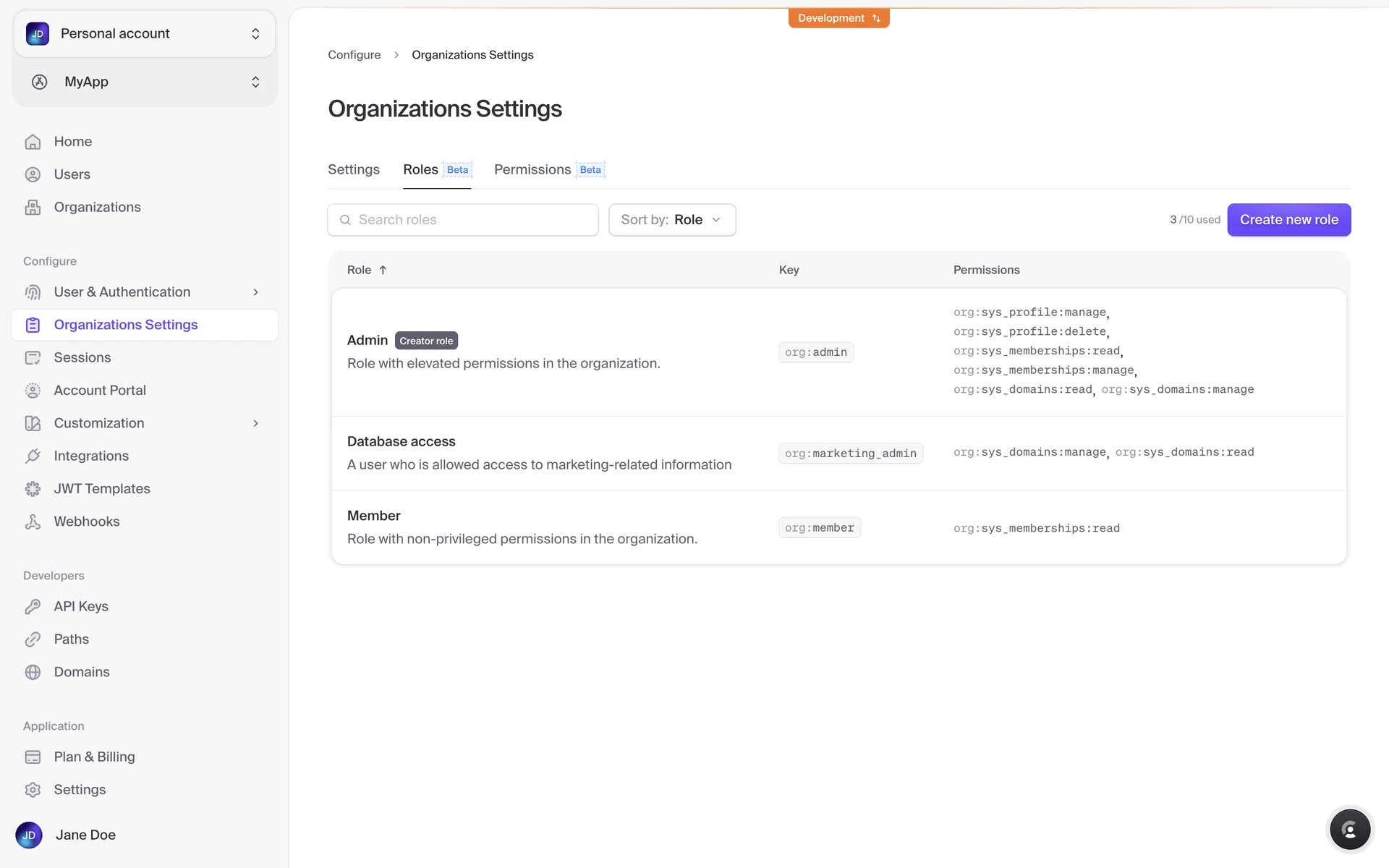This screenshot has width=1389, height=868.
Task: Click the Domains globe icon
Action: point(33,672)
